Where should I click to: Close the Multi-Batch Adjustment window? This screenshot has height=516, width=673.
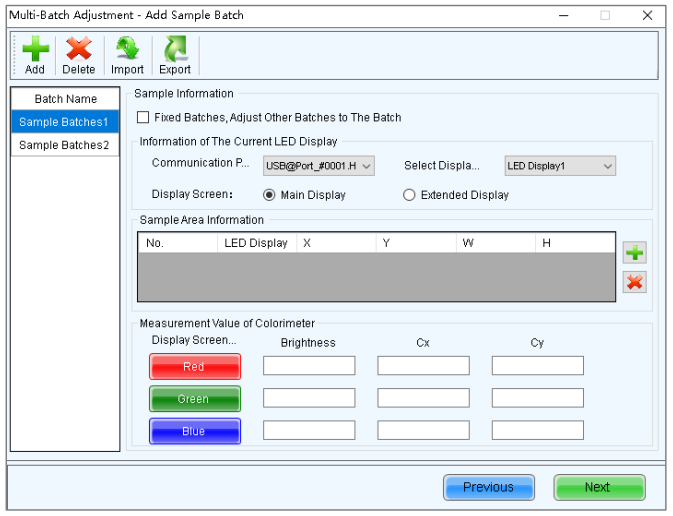[647, 15]
